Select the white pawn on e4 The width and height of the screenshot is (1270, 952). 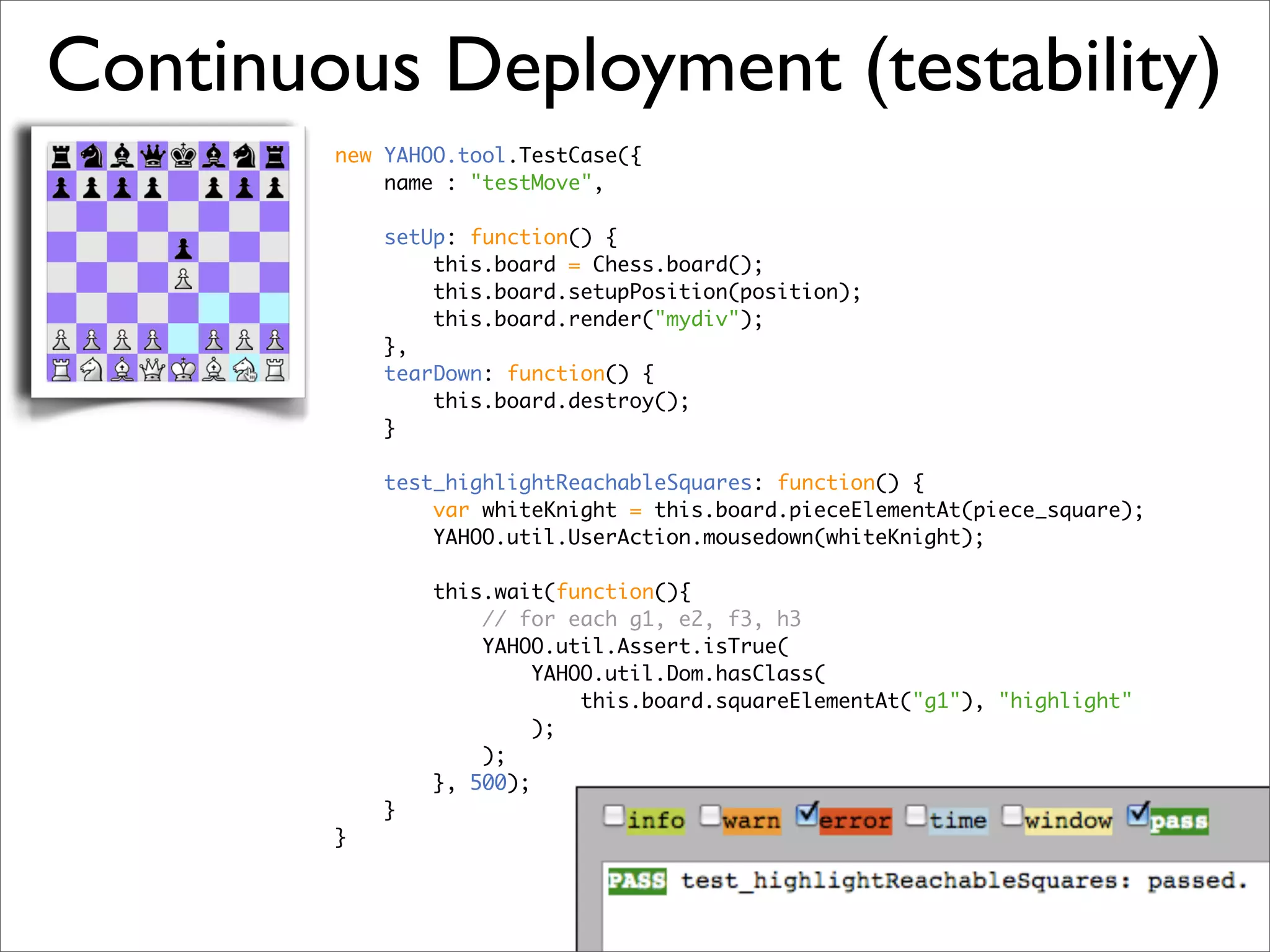pos(184,278)
